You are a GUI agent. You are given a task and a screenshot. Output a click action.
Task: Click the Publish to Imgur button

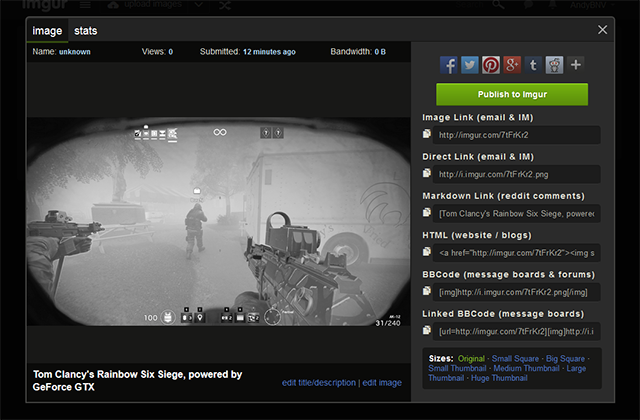point(512,94)
